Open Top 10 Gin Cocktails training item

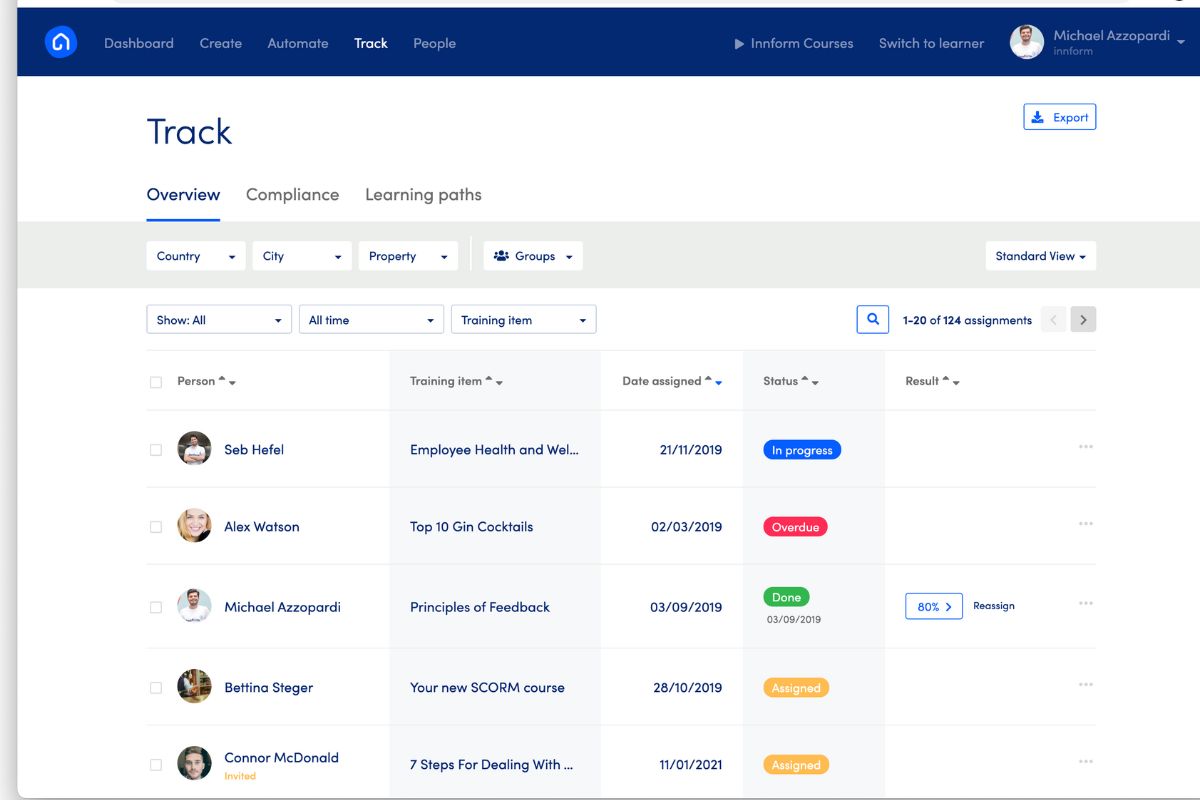coord(471,527)
